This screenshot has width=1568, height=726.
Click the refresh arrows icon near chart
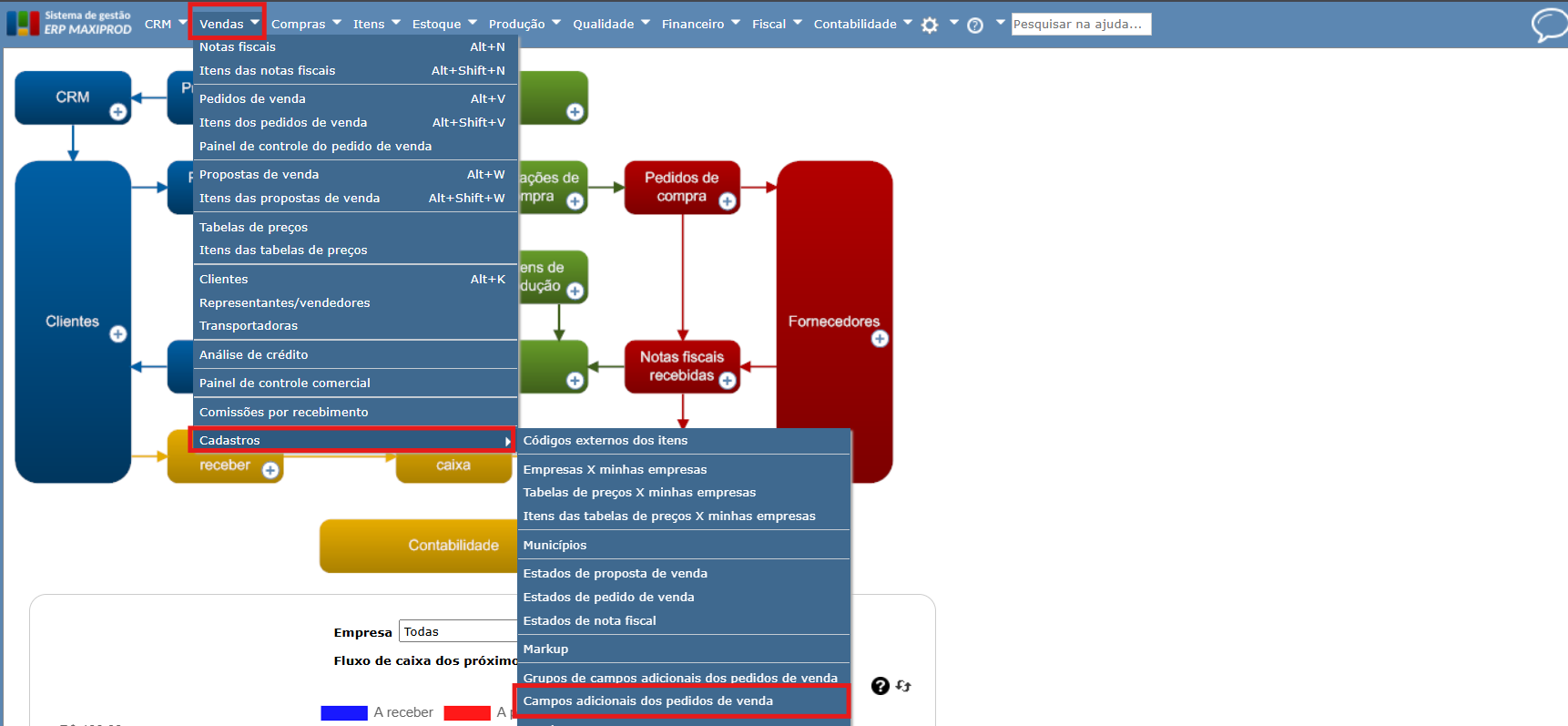pos(903,686)
